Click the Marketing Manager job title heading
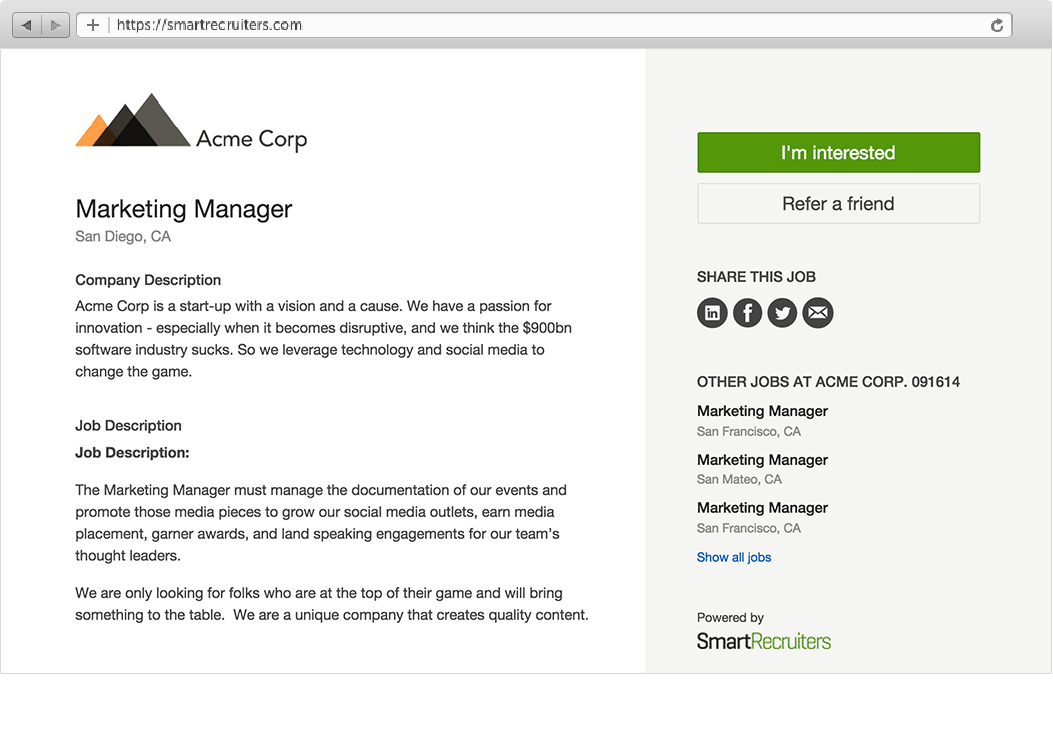Viewport: 1053px width, 730px height. [x=184, y=209]
